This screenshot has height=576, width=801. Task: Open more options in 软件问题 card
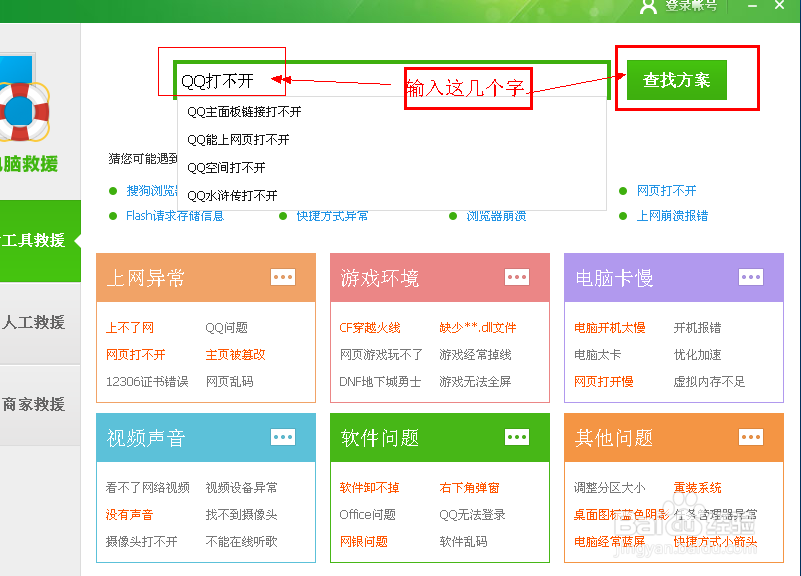point(517,437)
